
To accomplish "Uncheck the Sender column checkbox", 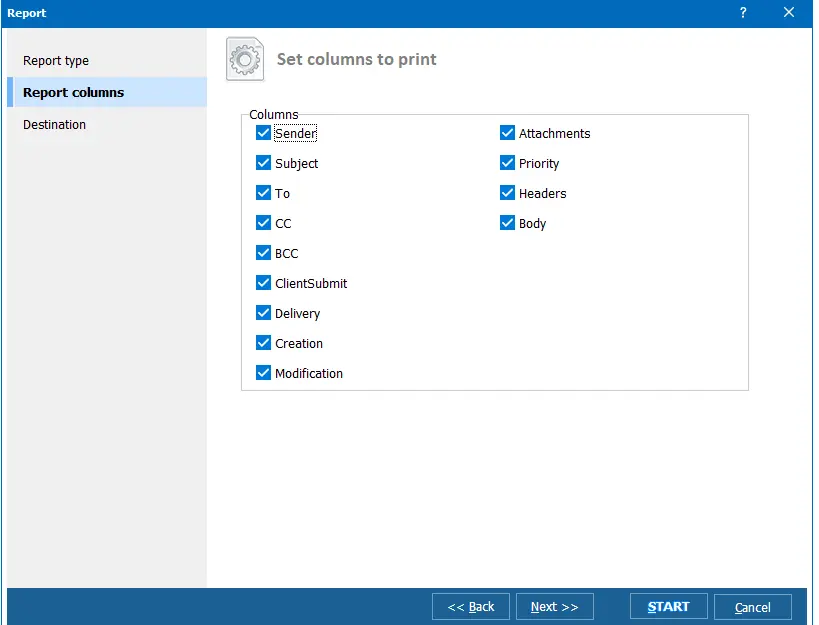I will (x=264, y=133).
